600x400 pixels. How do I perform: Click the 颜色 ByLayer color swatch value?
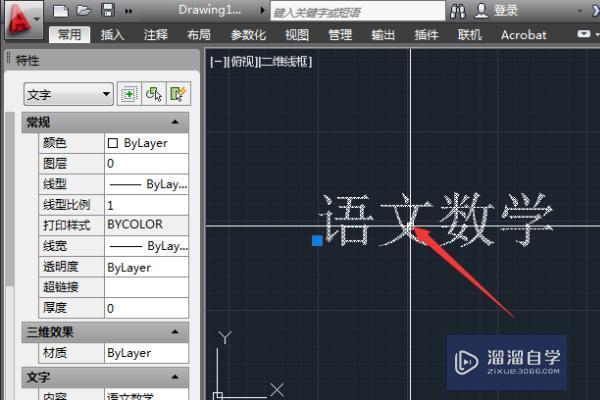pos(147,143)
